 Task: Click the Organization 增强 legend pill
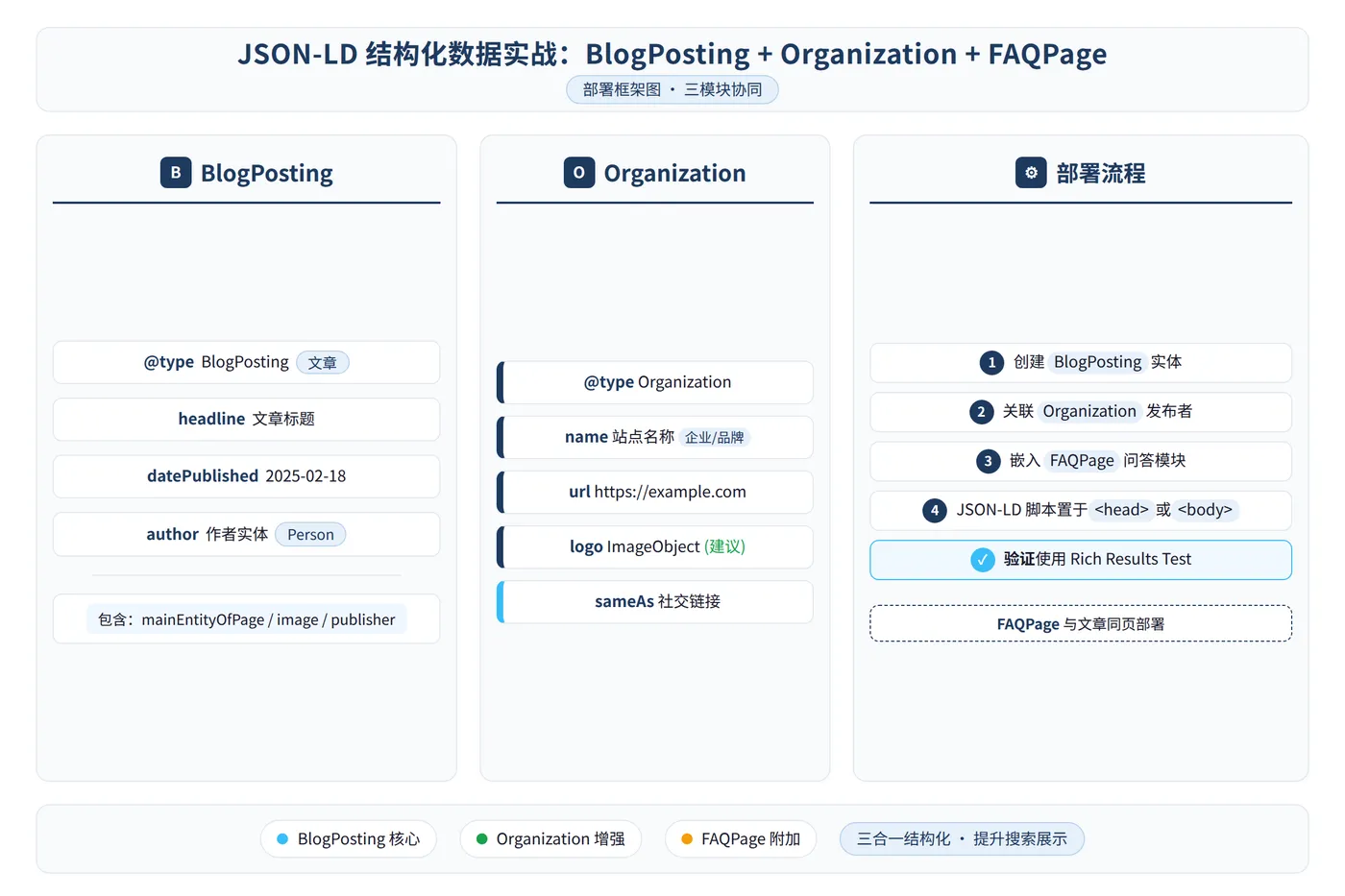(550, 839)
